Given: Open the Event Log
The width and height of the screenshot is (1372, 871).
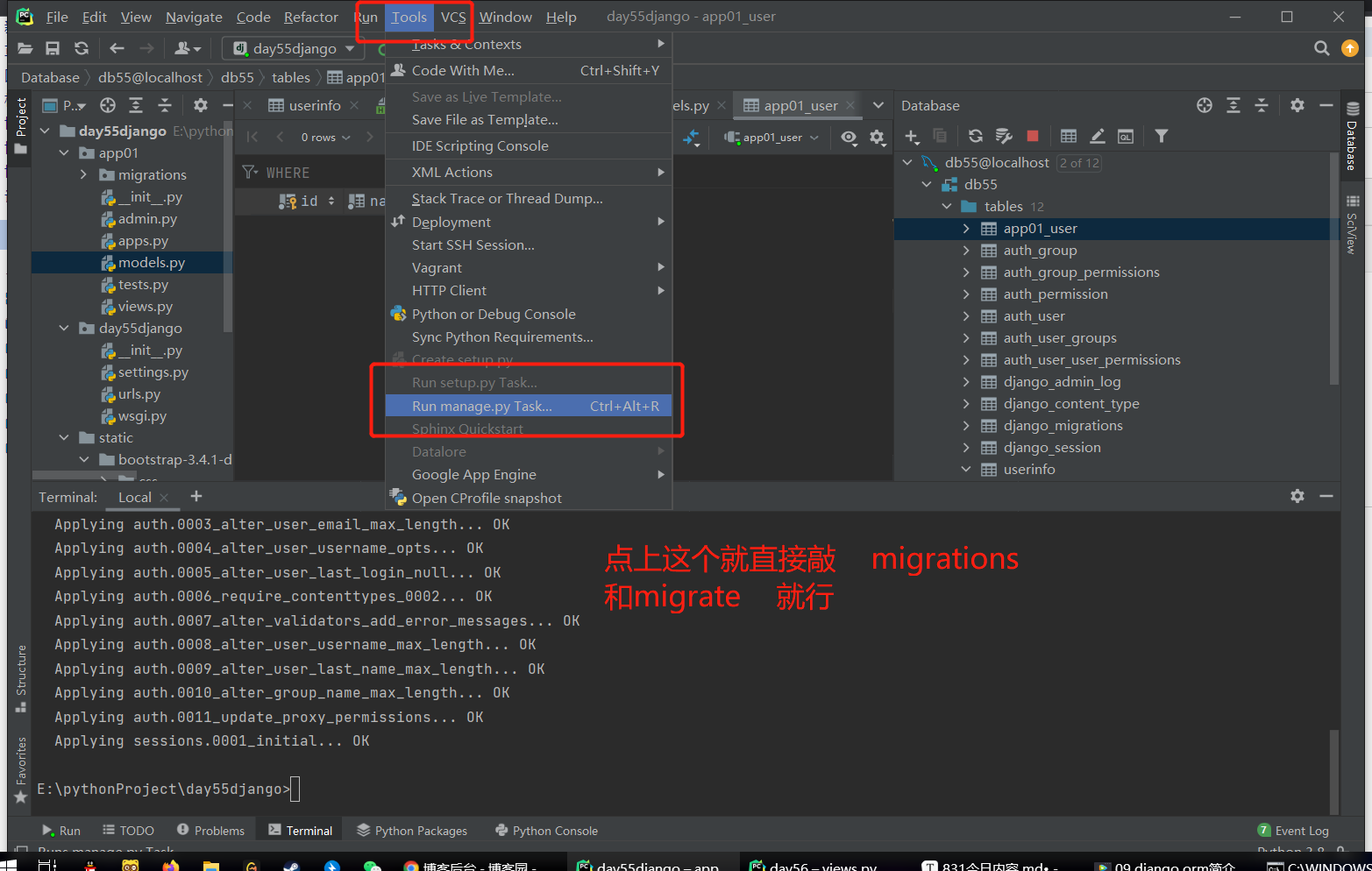Looking at the screenshot, I should 1294,831.
